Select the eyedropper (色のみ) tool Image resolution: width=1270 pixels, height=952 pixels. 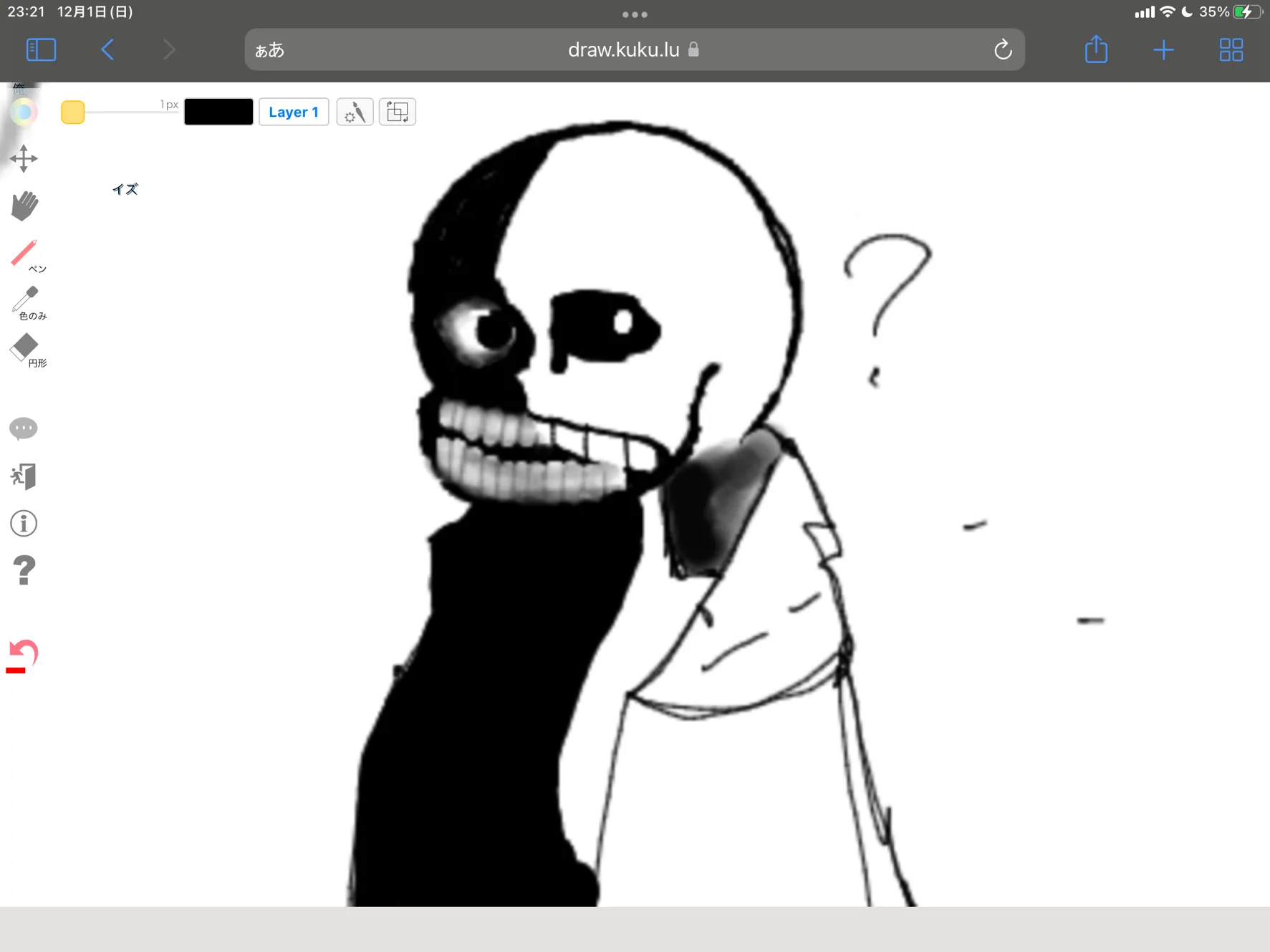(27, 303)
